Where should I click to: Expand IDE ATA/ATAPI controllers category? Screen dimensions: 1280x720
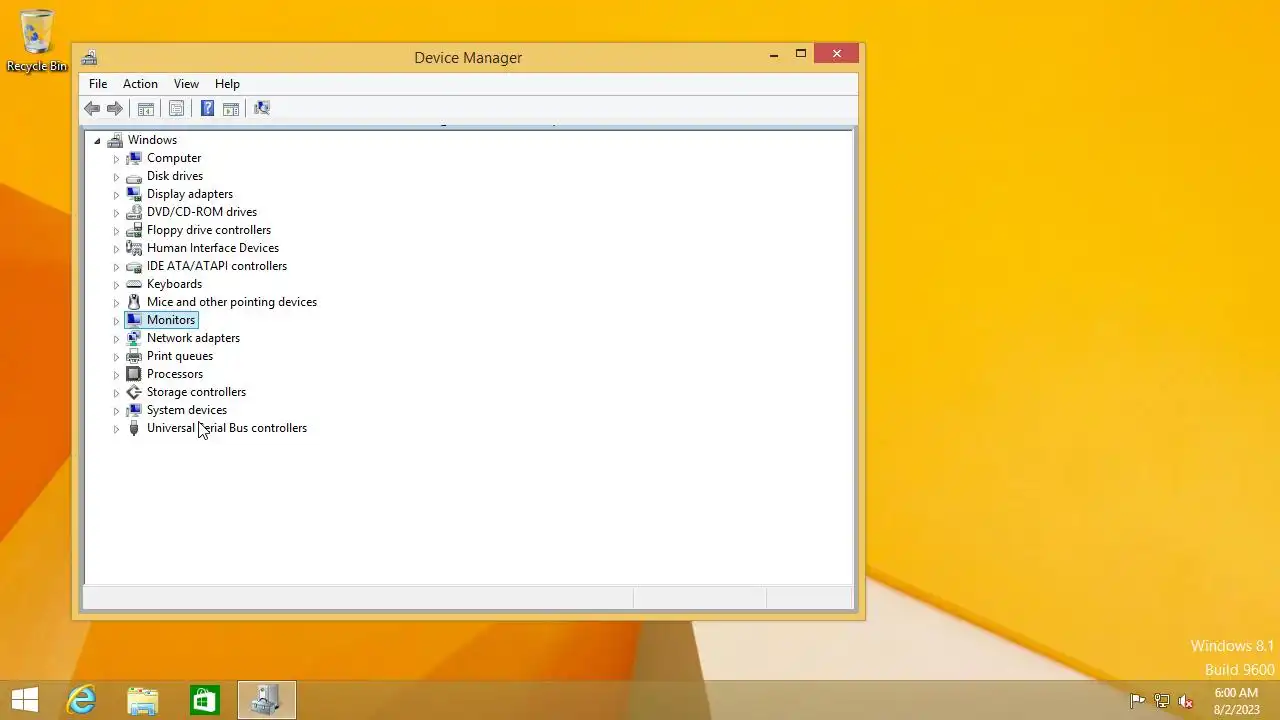tap(116, 267)
